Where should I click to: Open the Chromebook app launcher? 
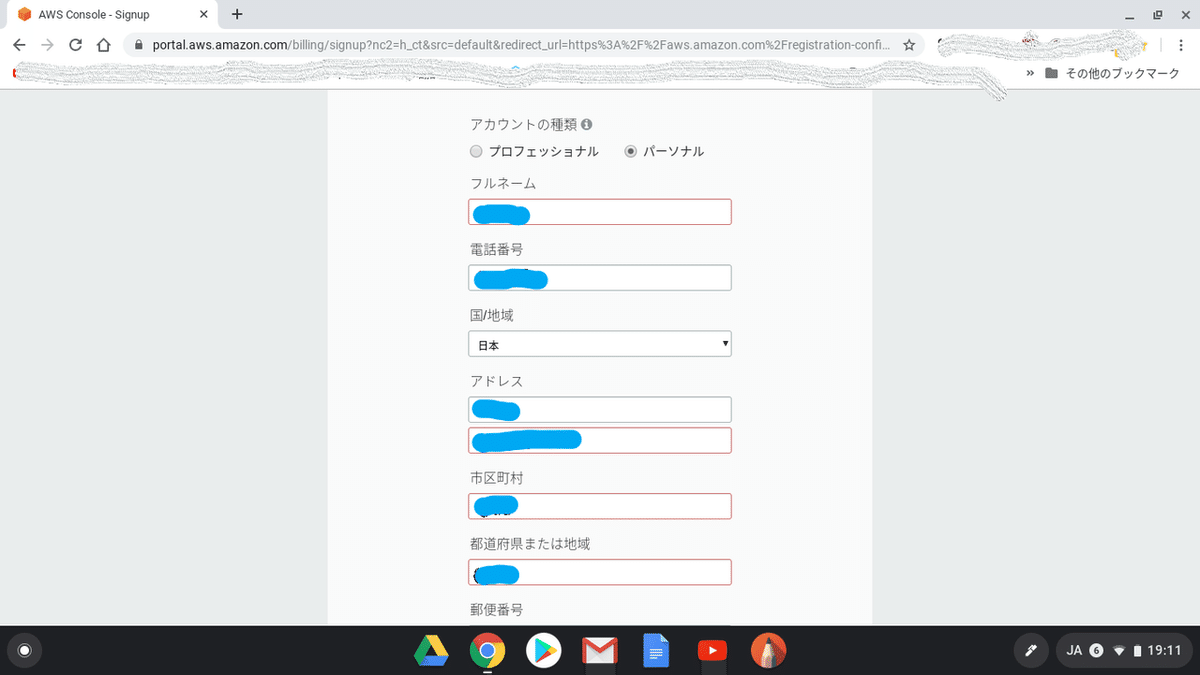24,650
